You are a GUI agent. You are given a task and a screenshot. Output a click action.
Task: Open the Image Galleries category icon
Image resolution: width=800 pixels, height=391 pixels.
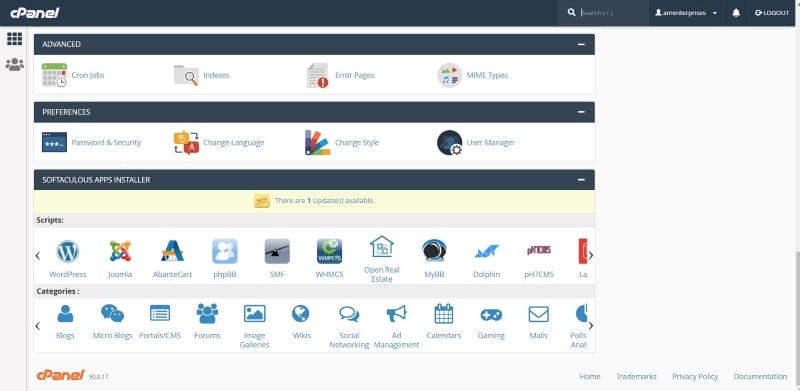255,313
